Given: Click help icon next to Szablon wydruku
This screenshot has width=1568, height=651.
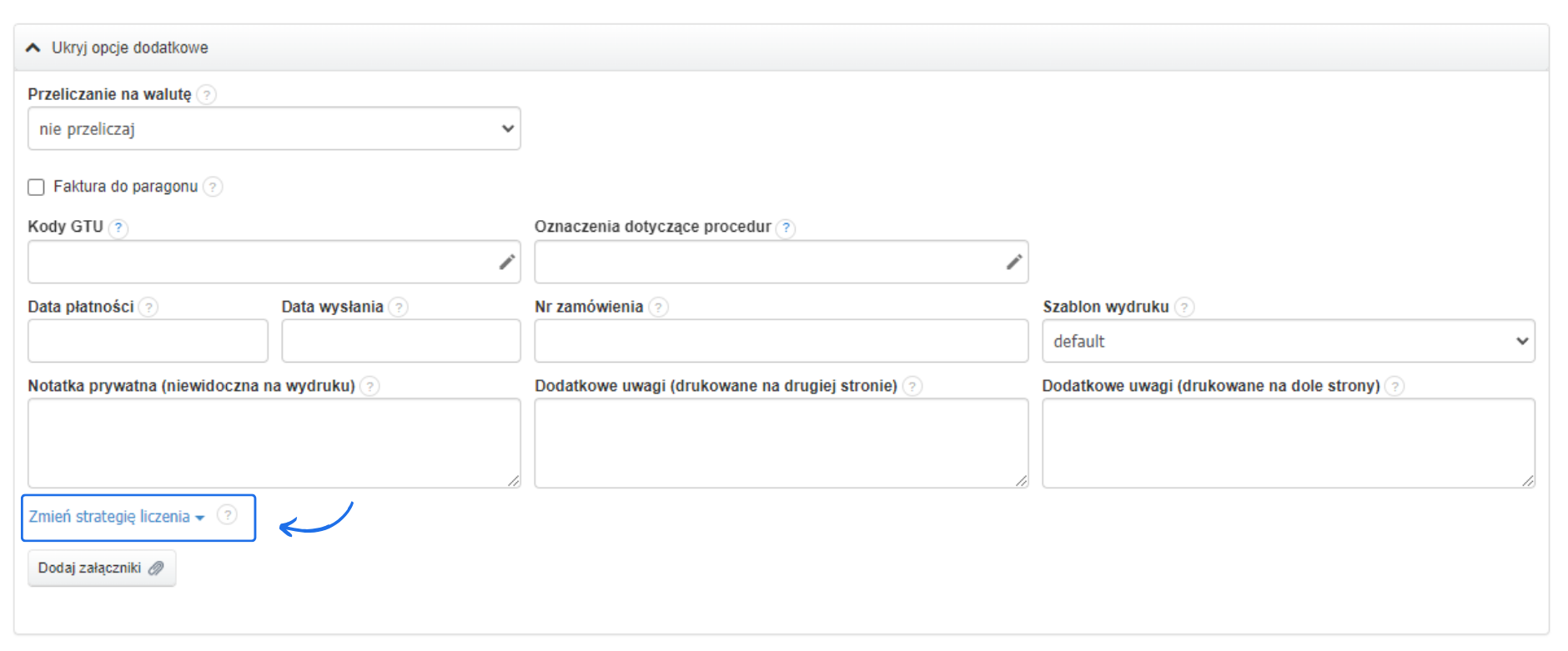Looking at the screenshot, I should [x=1184, y=308].
